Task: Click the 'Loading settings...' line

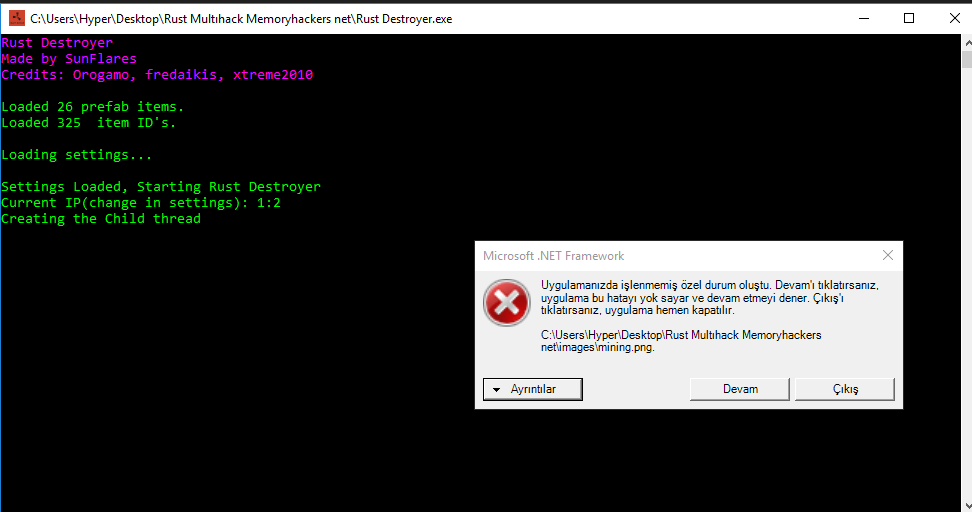Action: pos(77,155)
